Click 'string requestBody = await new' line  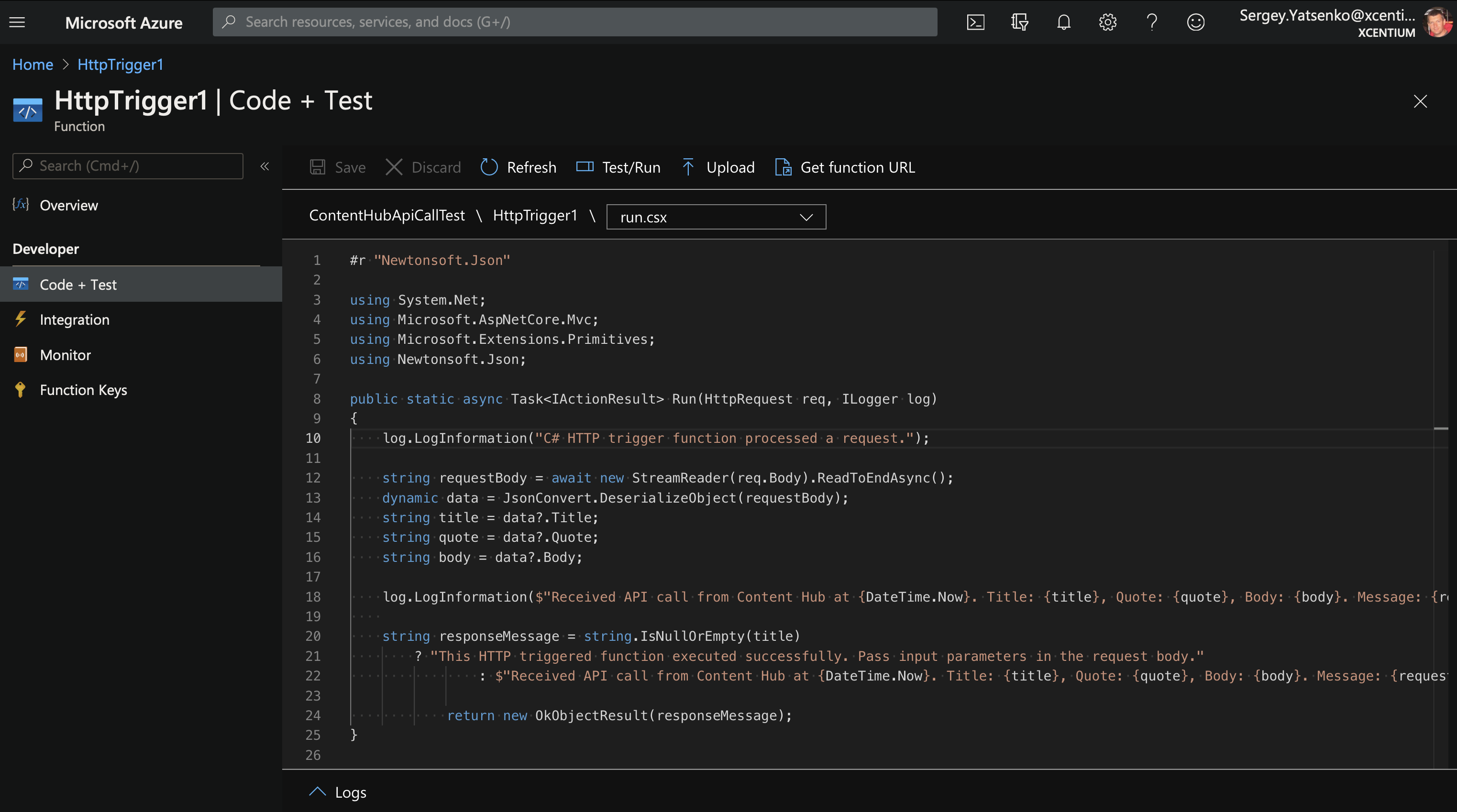pos(667,478)
